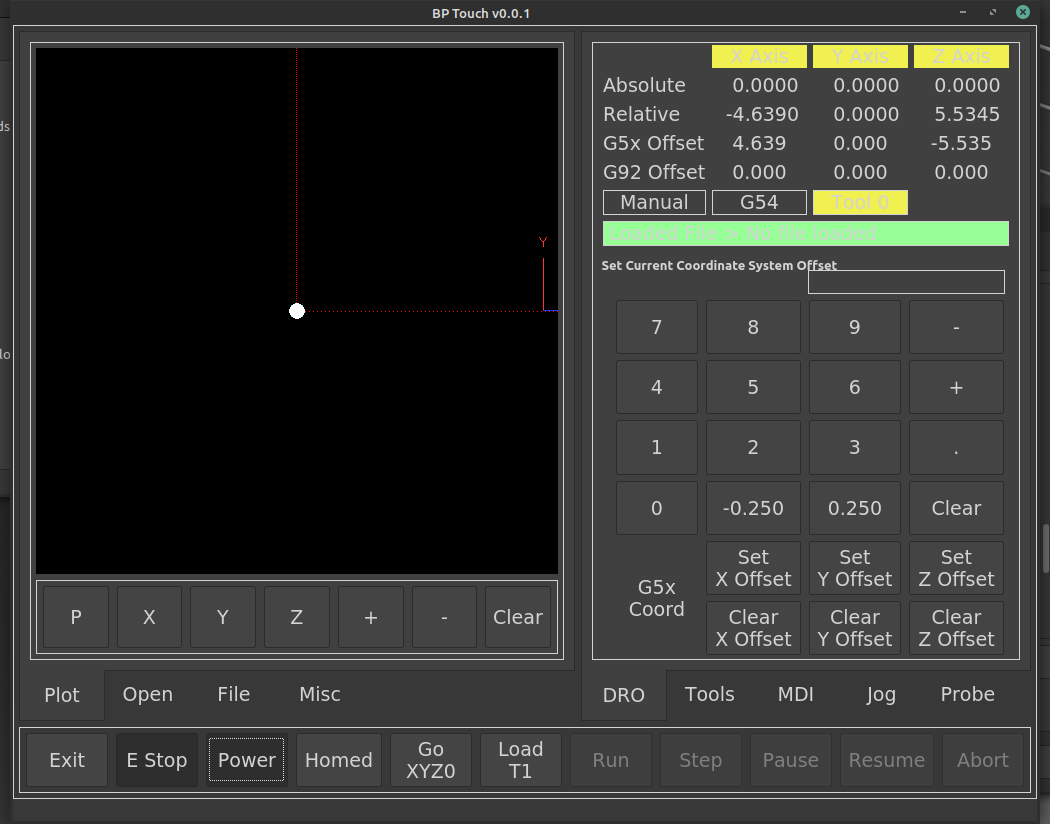This screenshot has width=1050, height=824.
Task: Clear the keypad entry
Action: (x=956, y=508)
